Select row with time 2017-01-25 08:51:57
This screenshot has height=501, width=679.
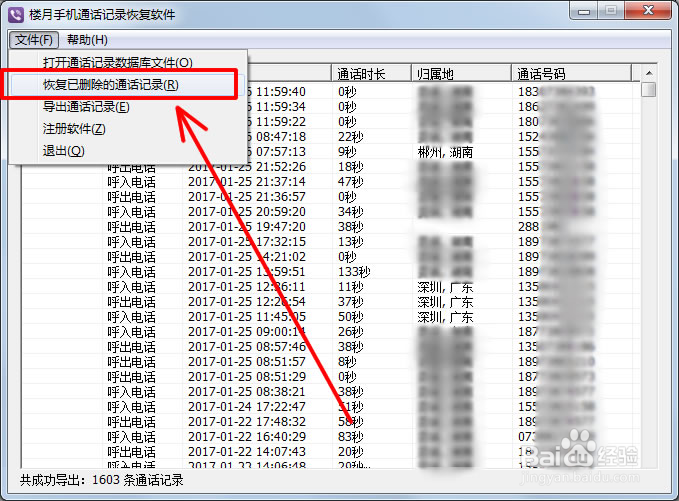pos(331,362)
